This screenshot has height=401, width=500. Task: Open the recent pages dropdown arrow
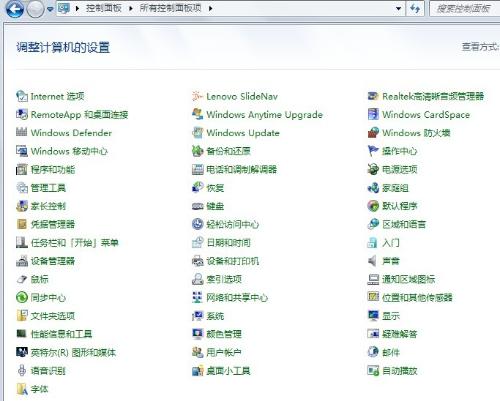(50, 9)
